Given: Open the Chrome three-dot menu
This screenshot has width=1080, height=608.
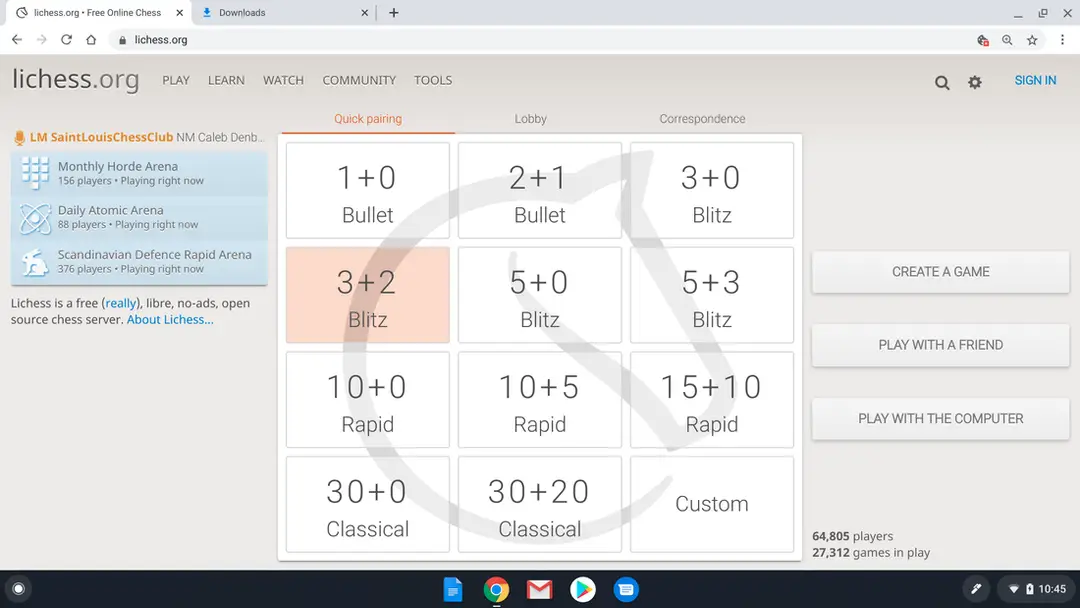Looking at the screenshot, I should tap(1062, 40).
